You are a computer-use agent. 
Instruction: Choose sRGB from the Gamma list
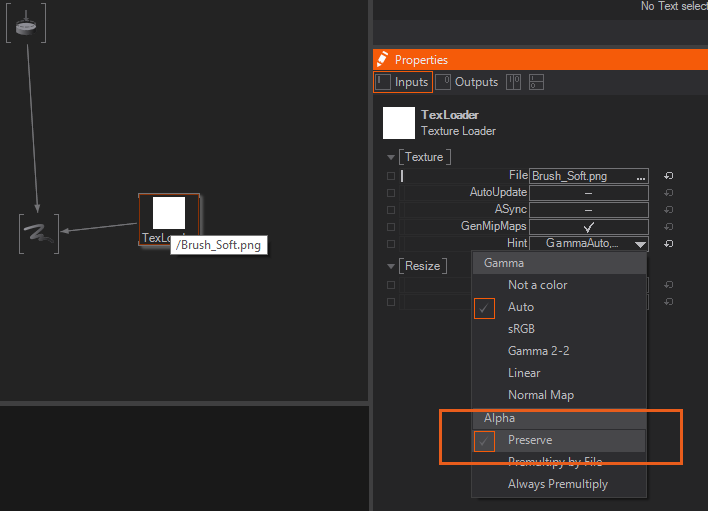(x=523, y=329)
